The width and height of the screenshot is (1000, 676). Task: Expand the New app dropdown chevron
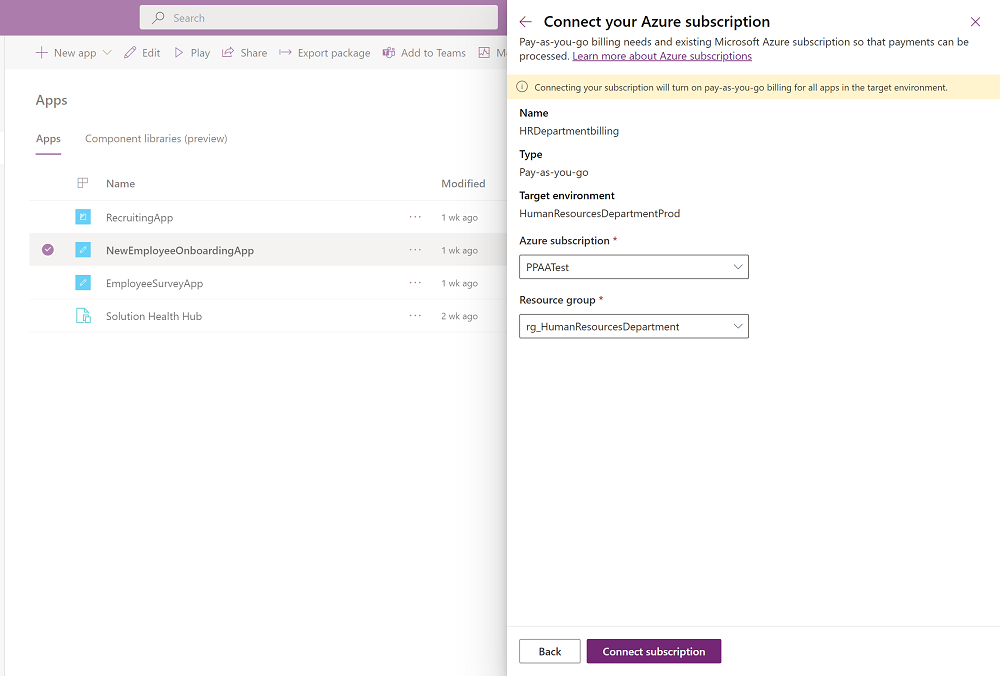point(107,53)
